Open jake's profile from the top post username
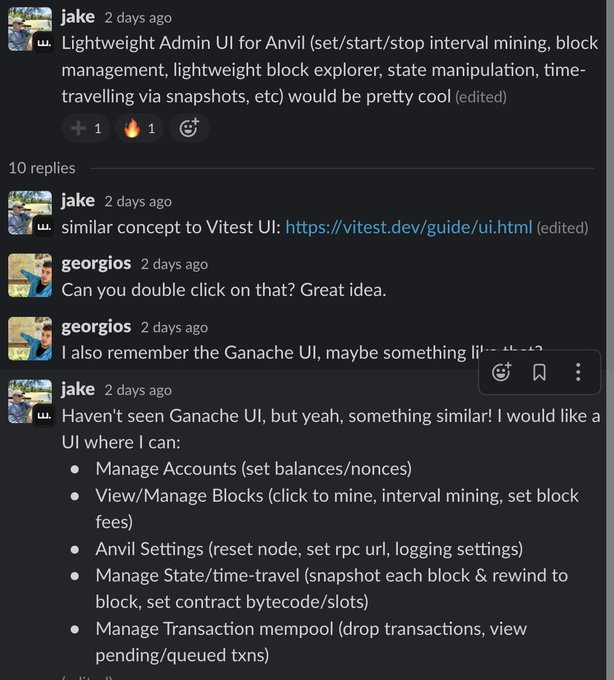Viewport: 614px width, 680px height. (x=78, y=17)
